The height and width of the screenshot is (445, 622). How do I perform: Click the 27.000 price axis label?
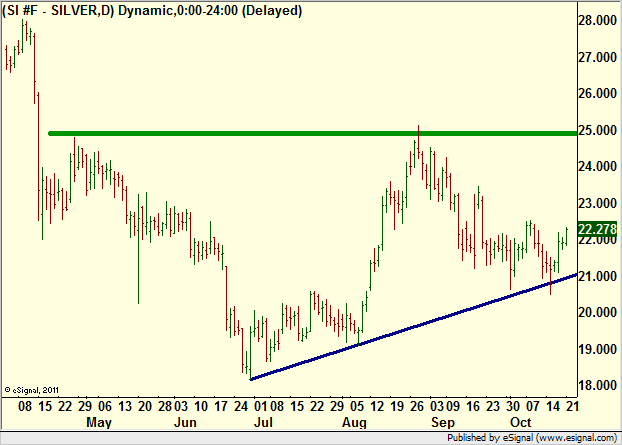(597, 58)
